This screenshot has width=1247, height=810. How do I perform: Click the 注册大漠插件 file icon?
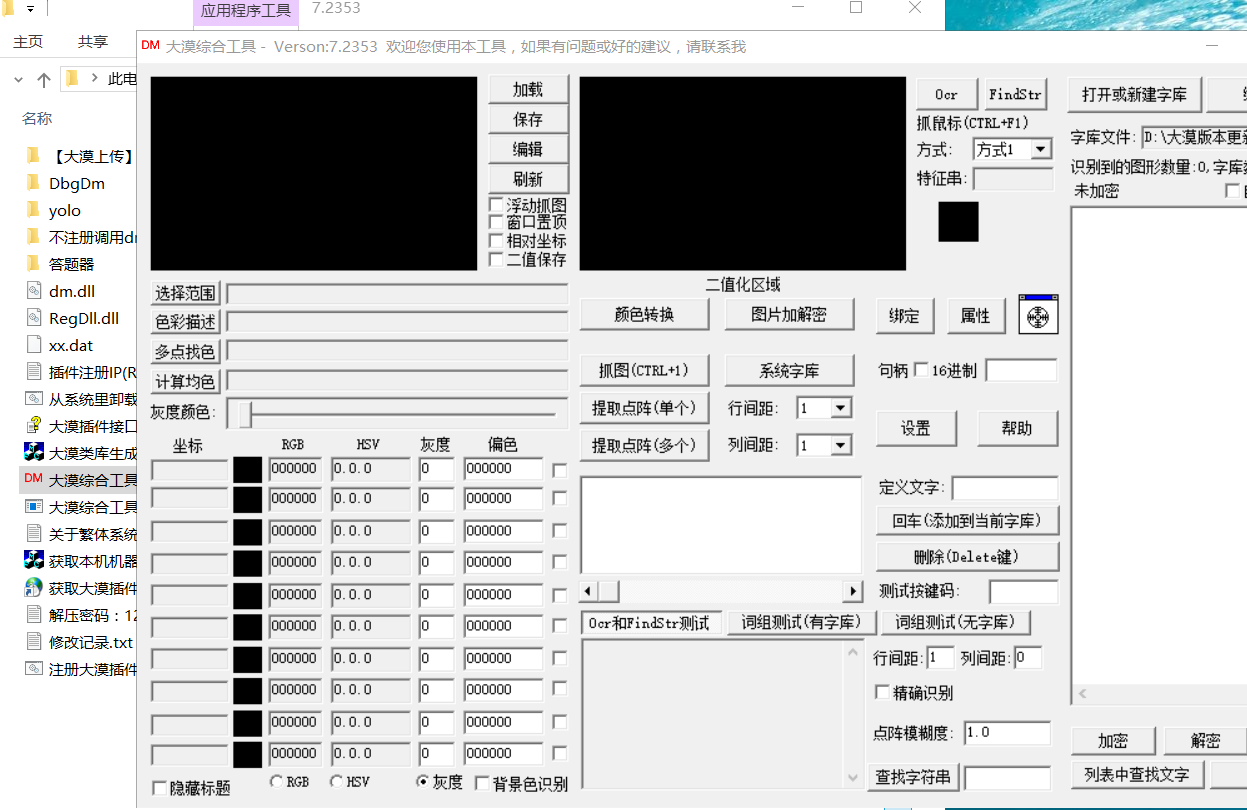click(33, 669)
